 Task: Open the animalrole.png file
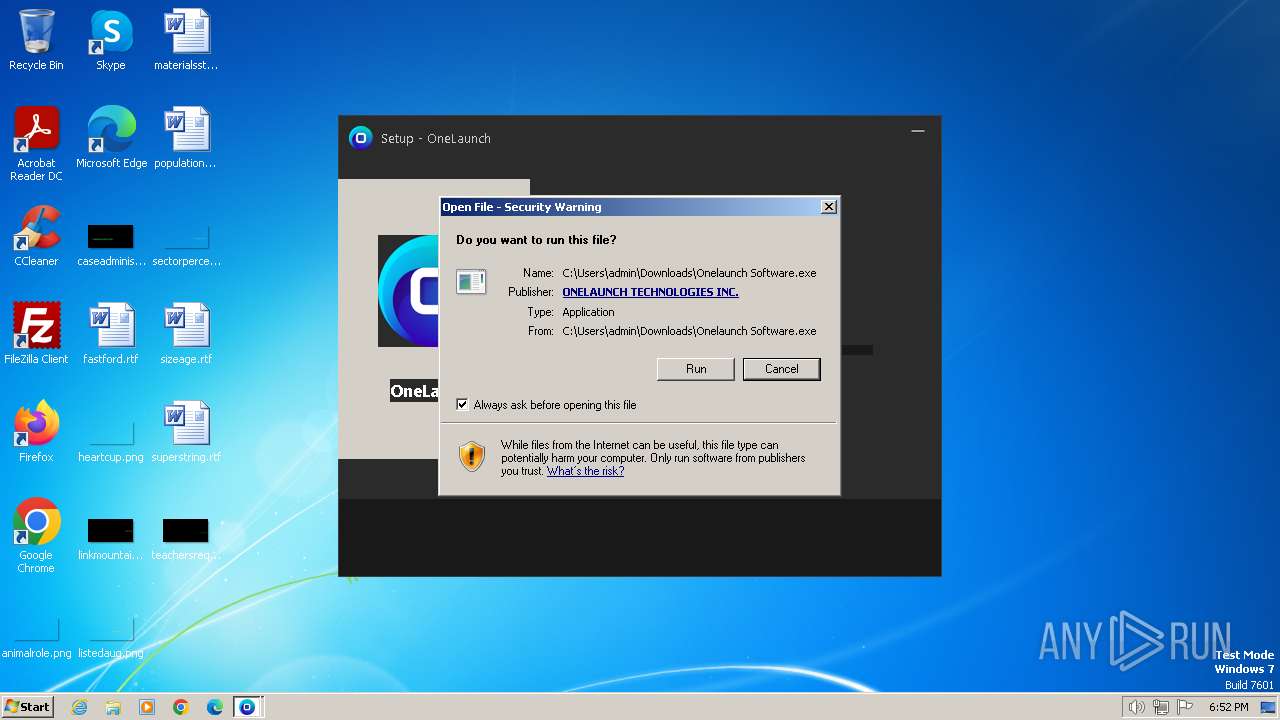[x=36, y=638]
